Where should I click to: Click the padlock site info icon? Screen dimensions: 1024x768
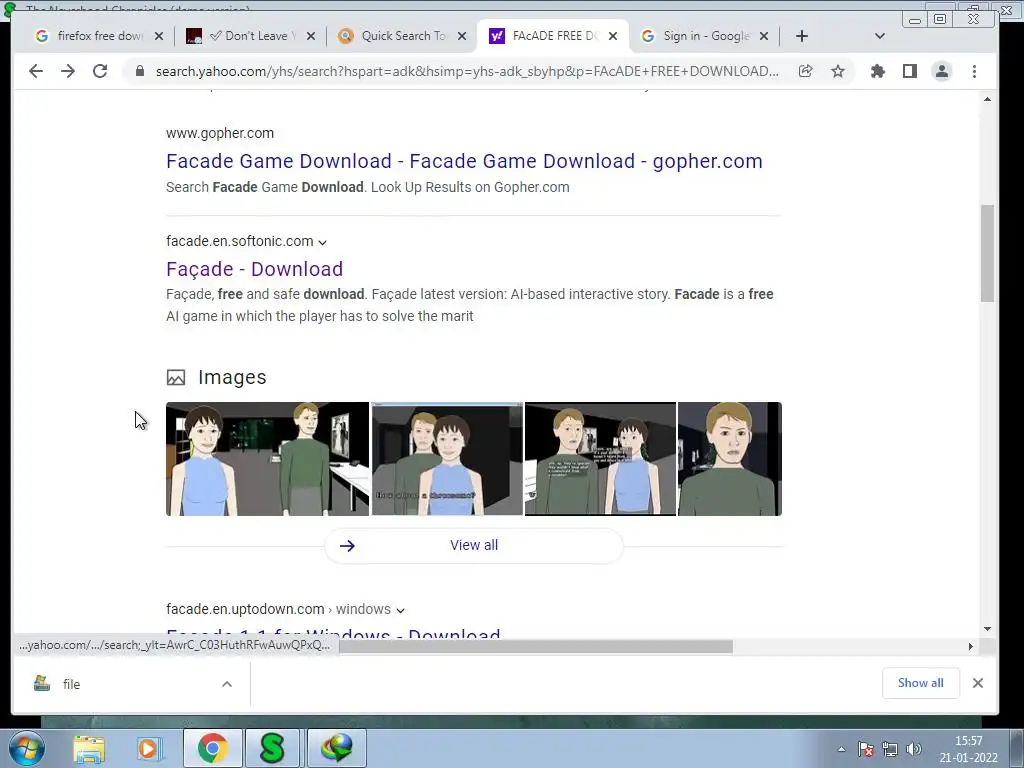[139, 71]
